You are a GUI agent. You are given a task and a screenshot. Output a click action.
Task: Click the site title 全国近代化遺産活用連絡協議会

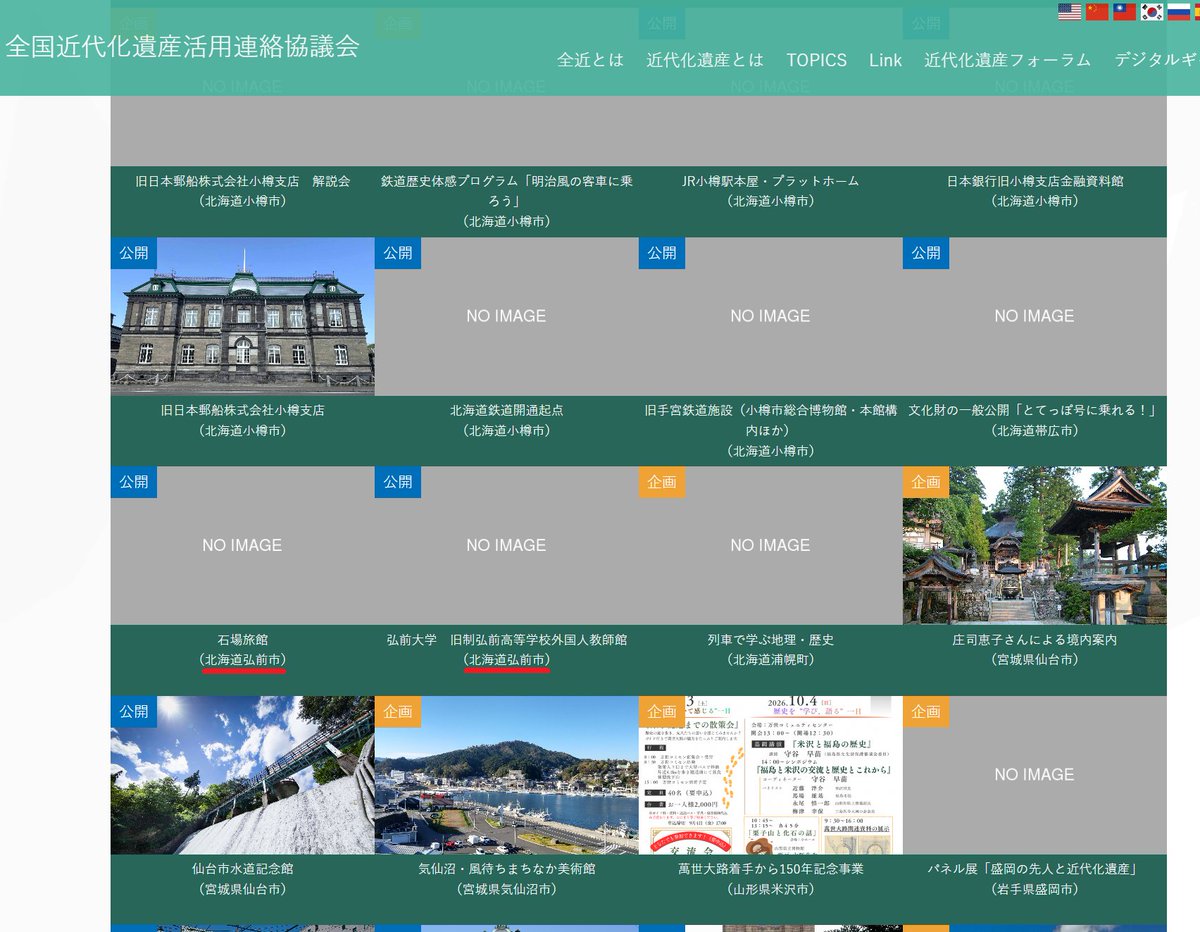[182, 47]
